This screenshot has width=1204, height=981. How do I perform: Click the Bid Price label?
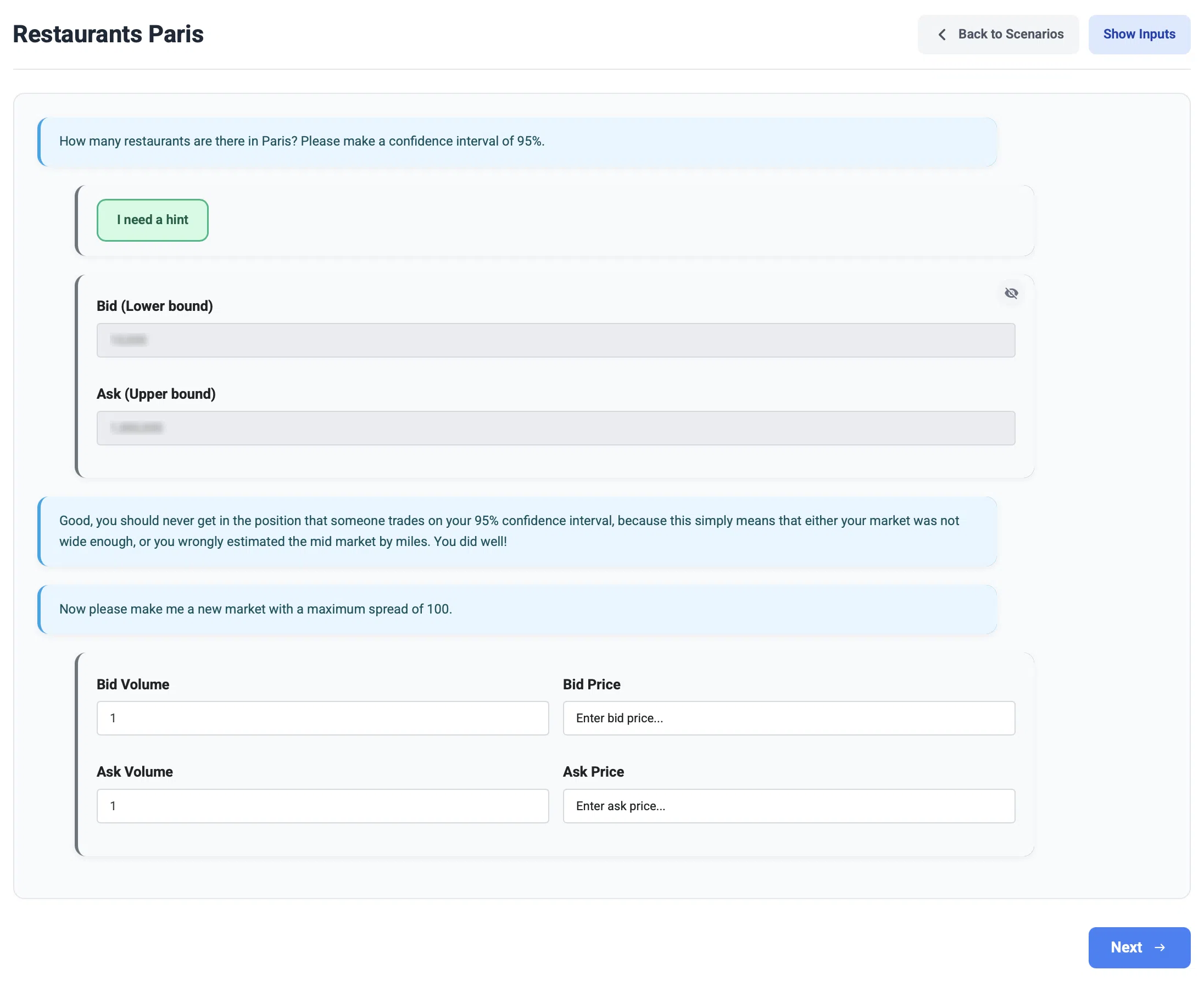(591, 684)
